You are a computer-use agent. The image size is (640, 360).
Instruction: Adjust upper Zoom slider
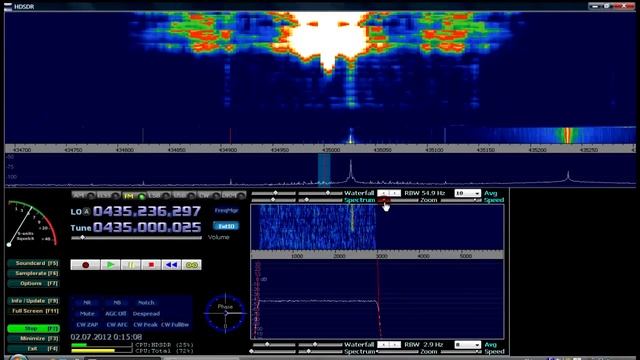point(398,200)
